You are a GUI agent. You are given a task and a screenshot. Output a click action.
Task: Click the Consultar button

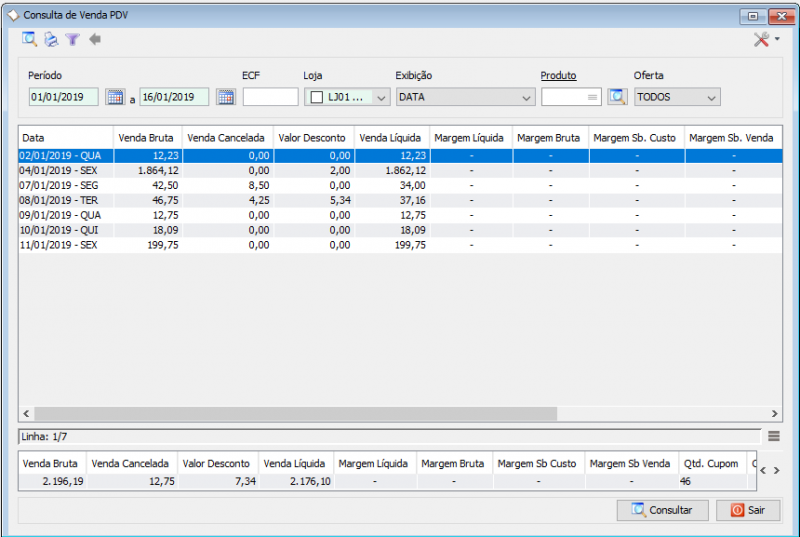662,510
